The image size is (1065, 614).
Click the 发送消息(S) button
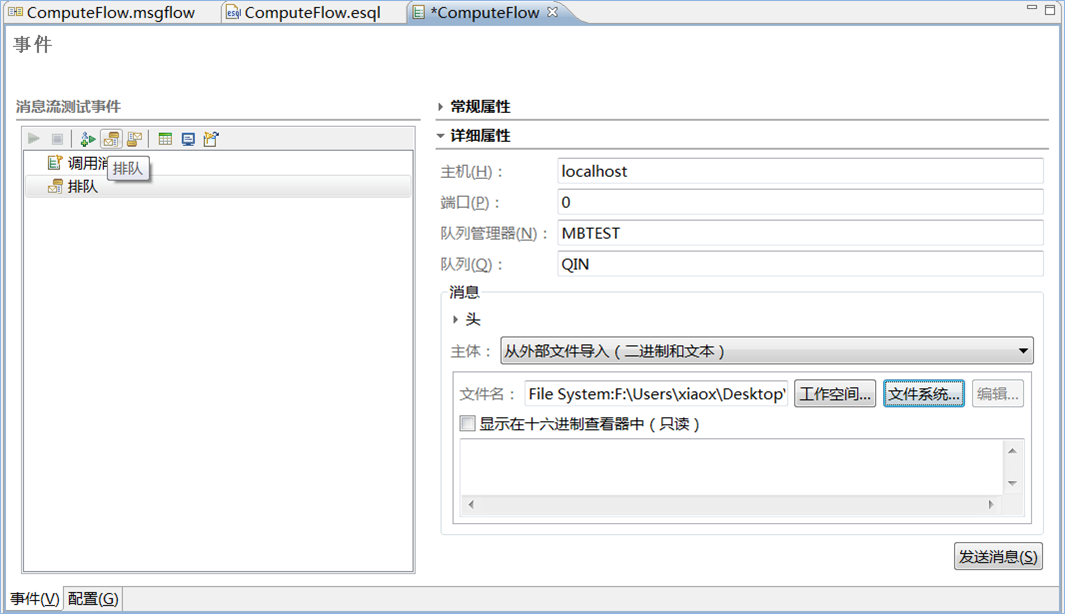(998, 556)
